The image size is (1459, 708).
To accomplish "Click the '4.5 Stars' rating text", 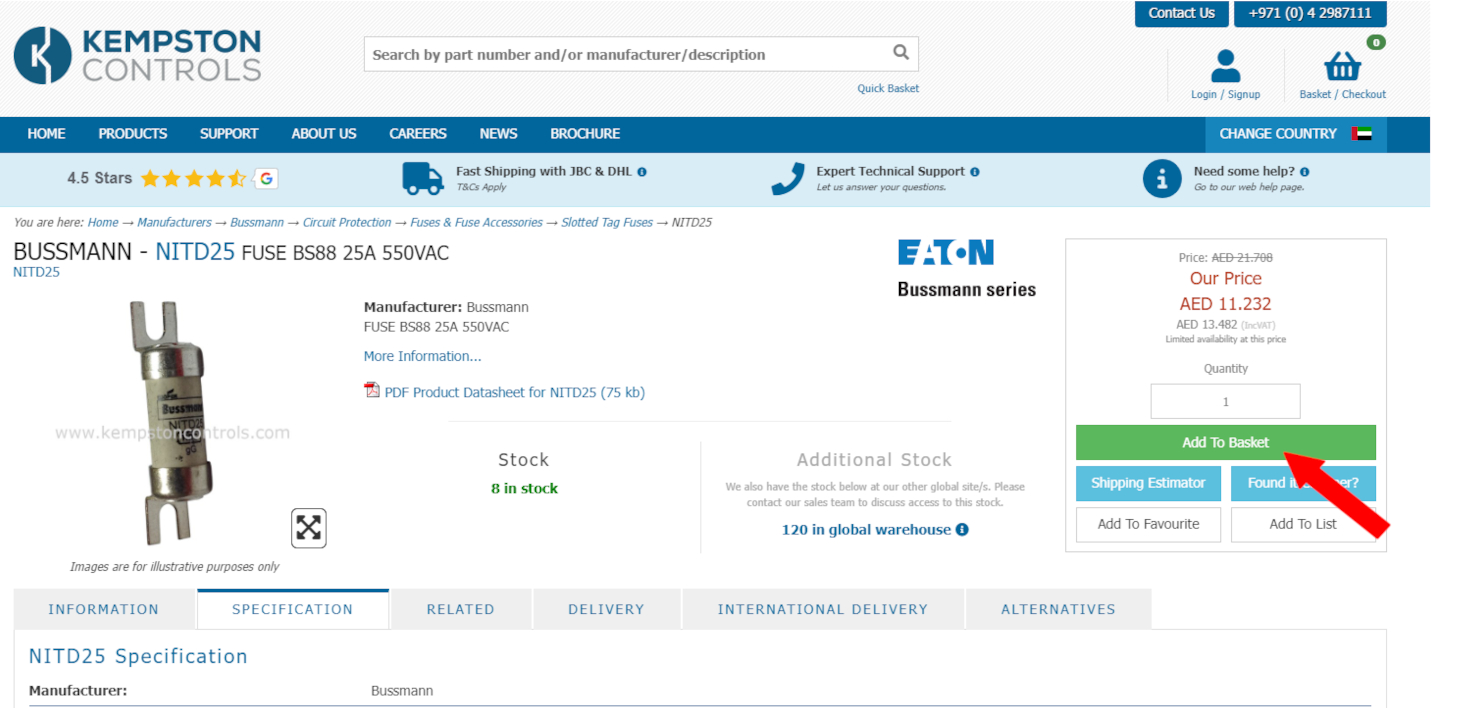I will pos(99,179).
